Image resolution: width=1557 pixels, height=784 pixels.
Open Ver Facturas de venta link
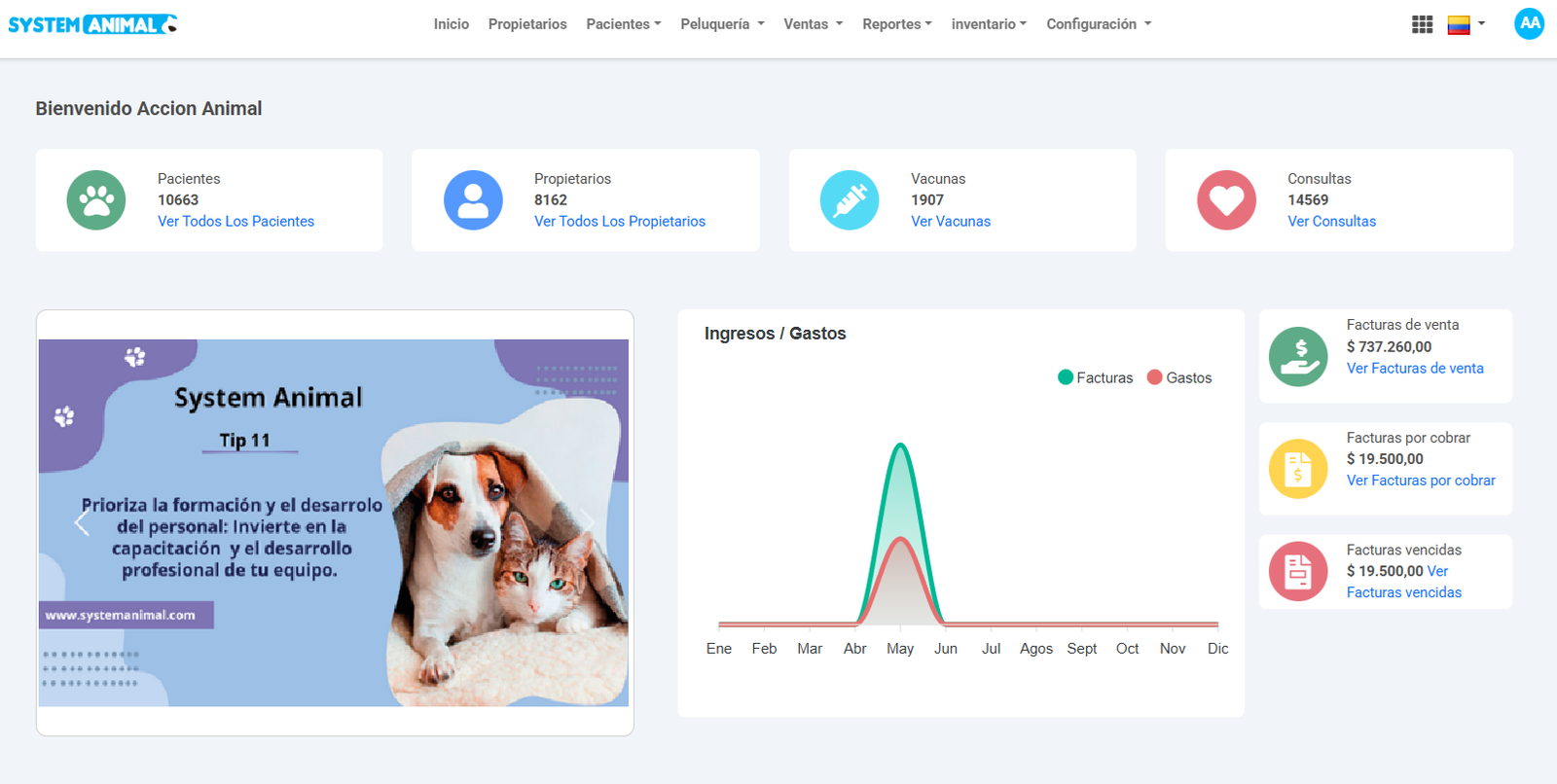[x=1415, y=369]
